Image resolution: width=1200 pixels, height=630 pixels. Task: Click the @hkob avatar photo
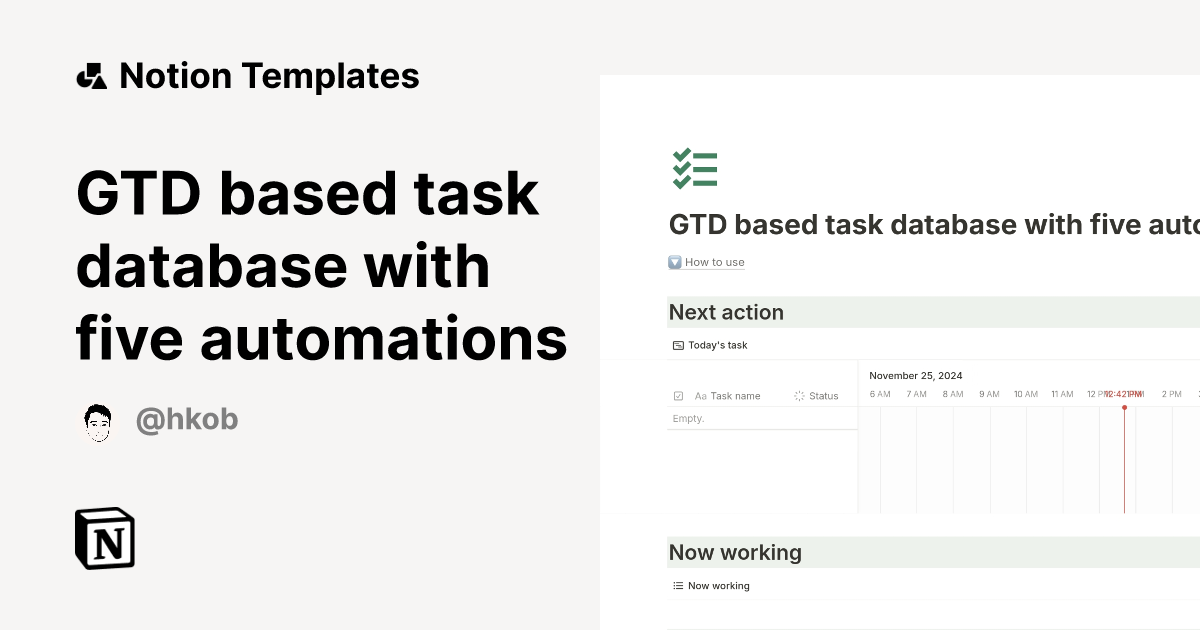[97, 419]
